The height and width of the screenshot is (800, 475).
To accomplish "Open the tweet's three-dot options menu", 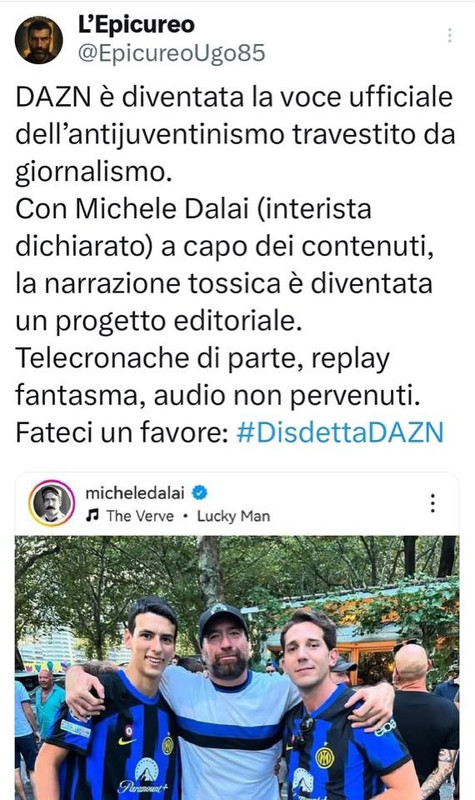I will (449, 35).
